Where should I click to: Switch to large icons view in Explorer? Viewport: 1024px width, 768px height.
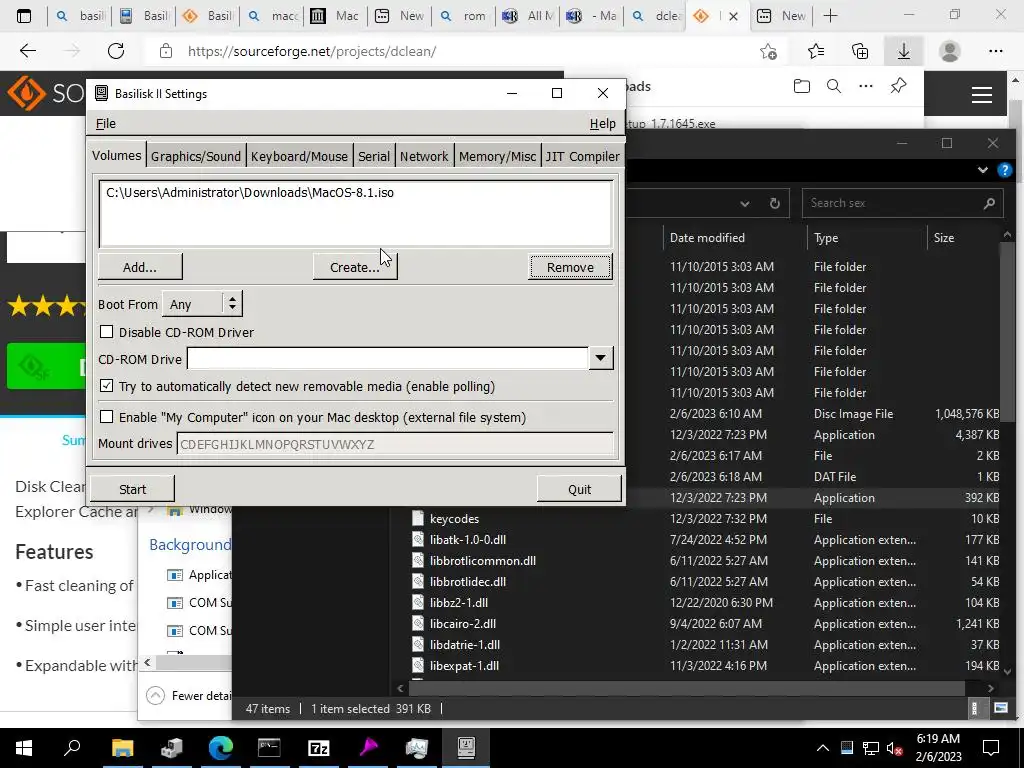point(1001,708)
